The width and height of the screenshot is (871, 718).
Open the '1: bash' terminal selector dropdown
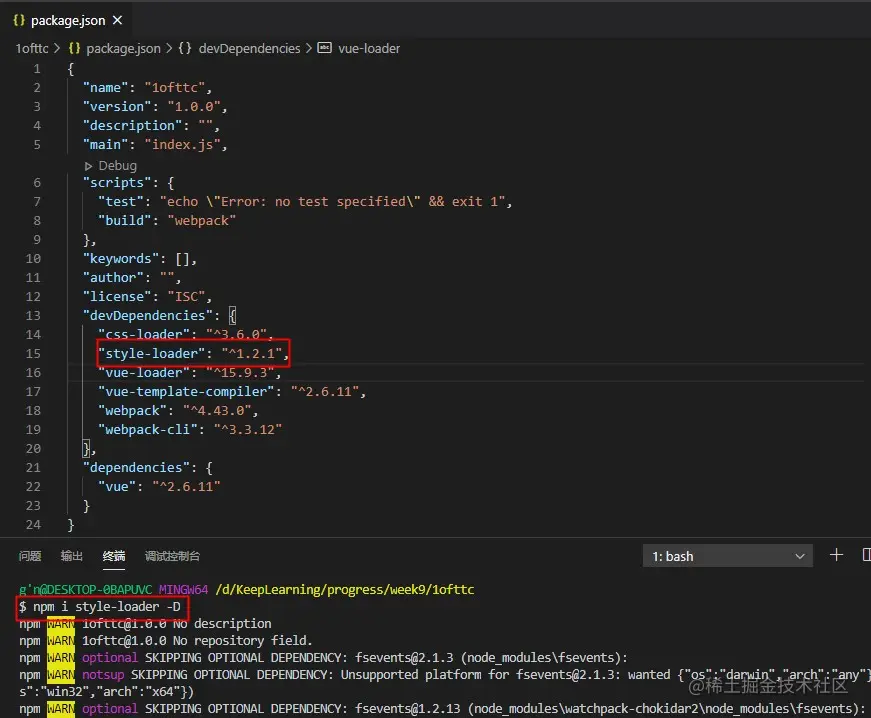coord(728,556)
